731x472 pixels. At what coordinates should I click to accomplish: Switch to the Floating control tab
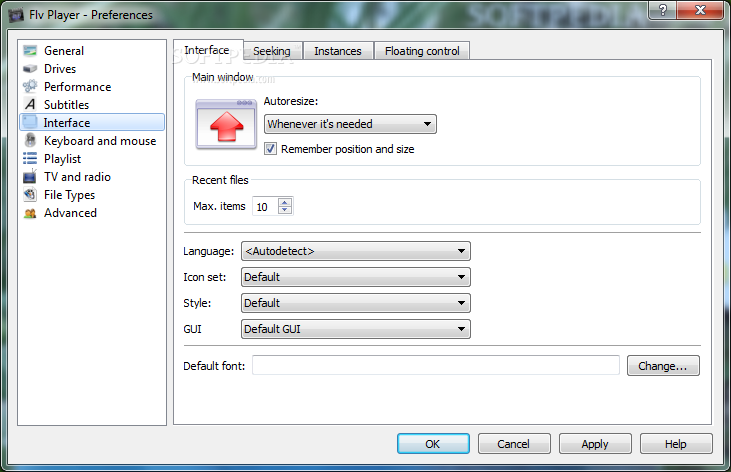(422, 51)
